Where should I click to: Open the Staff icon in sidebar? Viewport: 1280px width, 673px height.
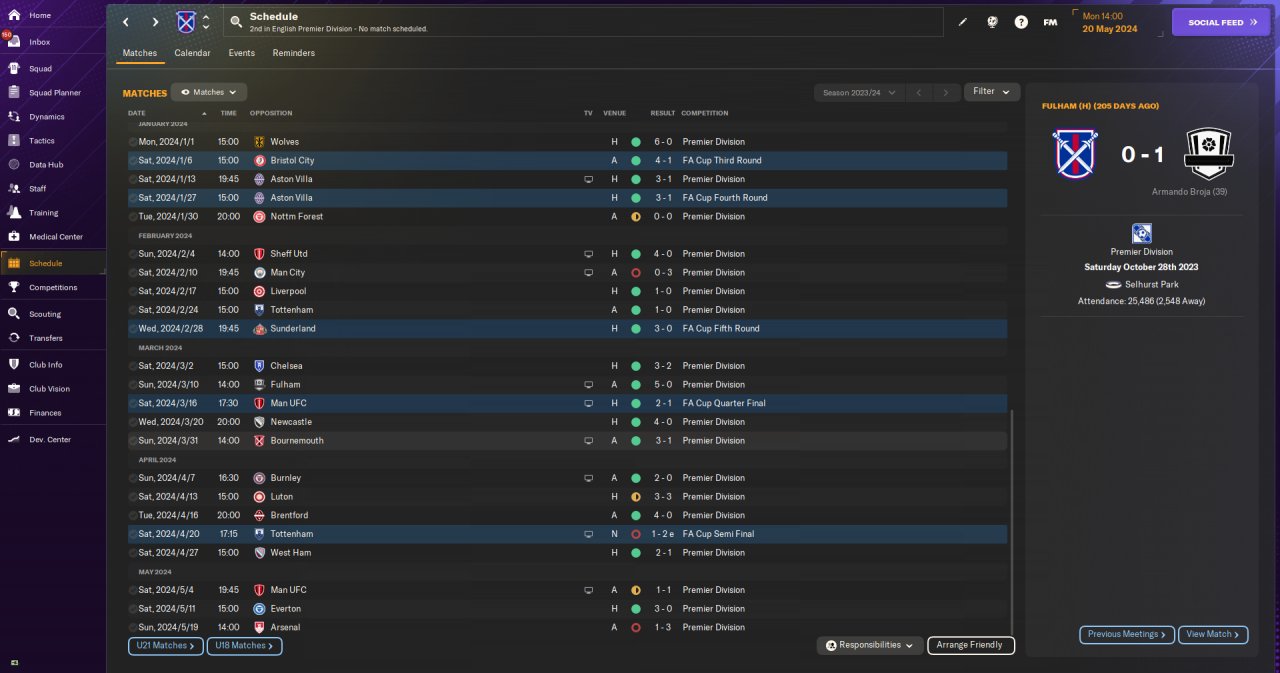(14, 188)
